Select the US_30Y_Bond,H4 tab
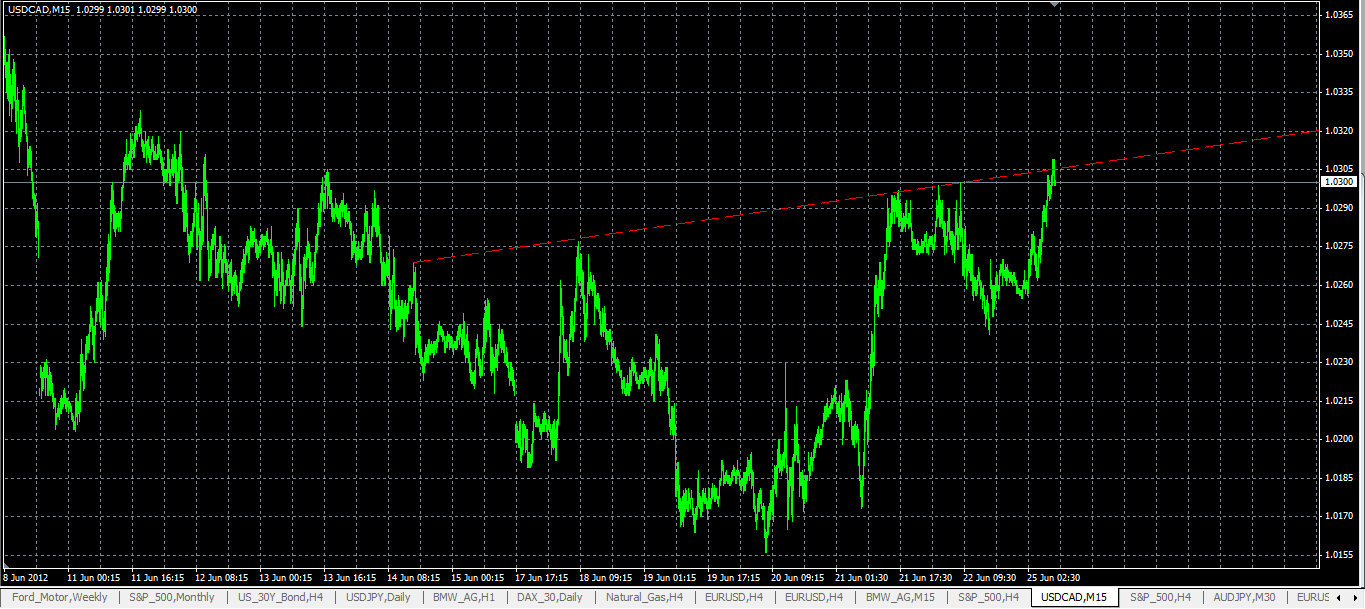Screen dimensions: 1365x609 280,597
